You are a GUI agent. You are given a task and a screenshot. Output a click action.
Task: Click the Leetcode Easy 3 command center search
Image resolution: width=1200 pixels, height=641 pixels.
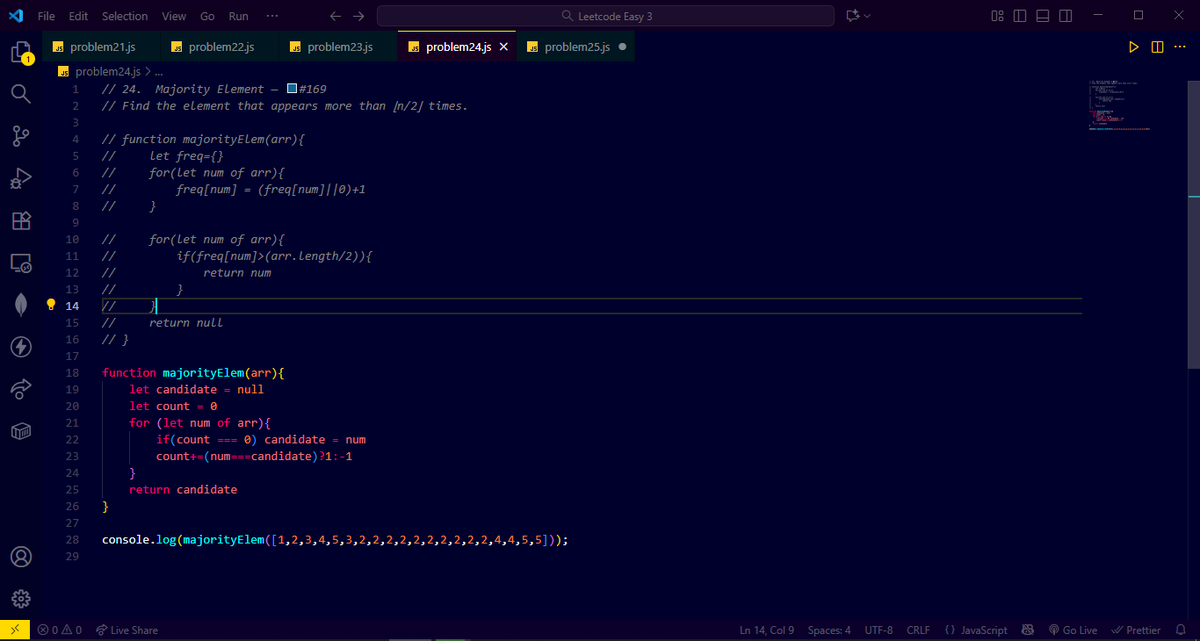point(605,16)
